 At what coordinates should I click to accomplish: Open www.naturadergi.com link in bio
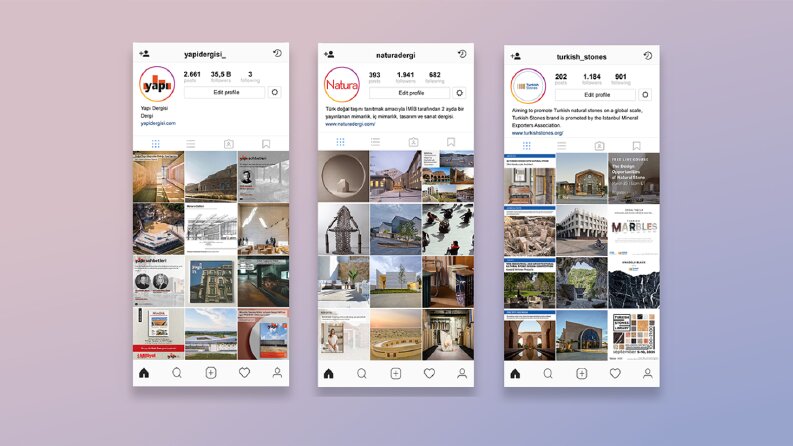[350, 124]
